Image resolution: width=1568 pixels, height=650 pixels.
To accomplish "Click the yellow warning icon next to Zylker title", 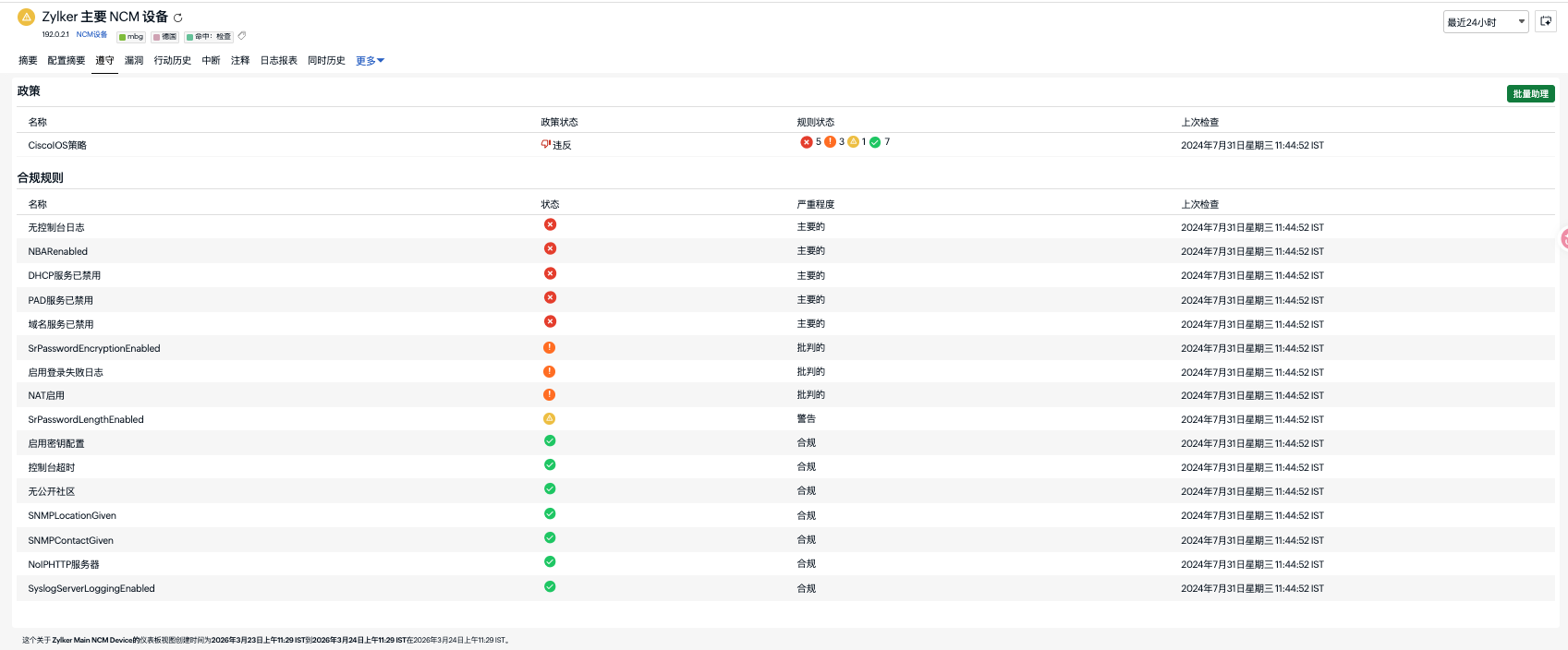I will (x=26, y=17).
